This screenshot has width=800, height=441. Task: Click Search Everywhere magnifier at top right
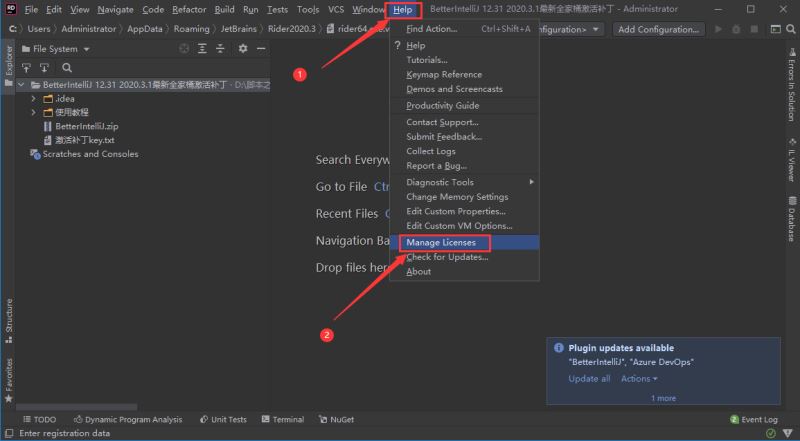[791, 29]
